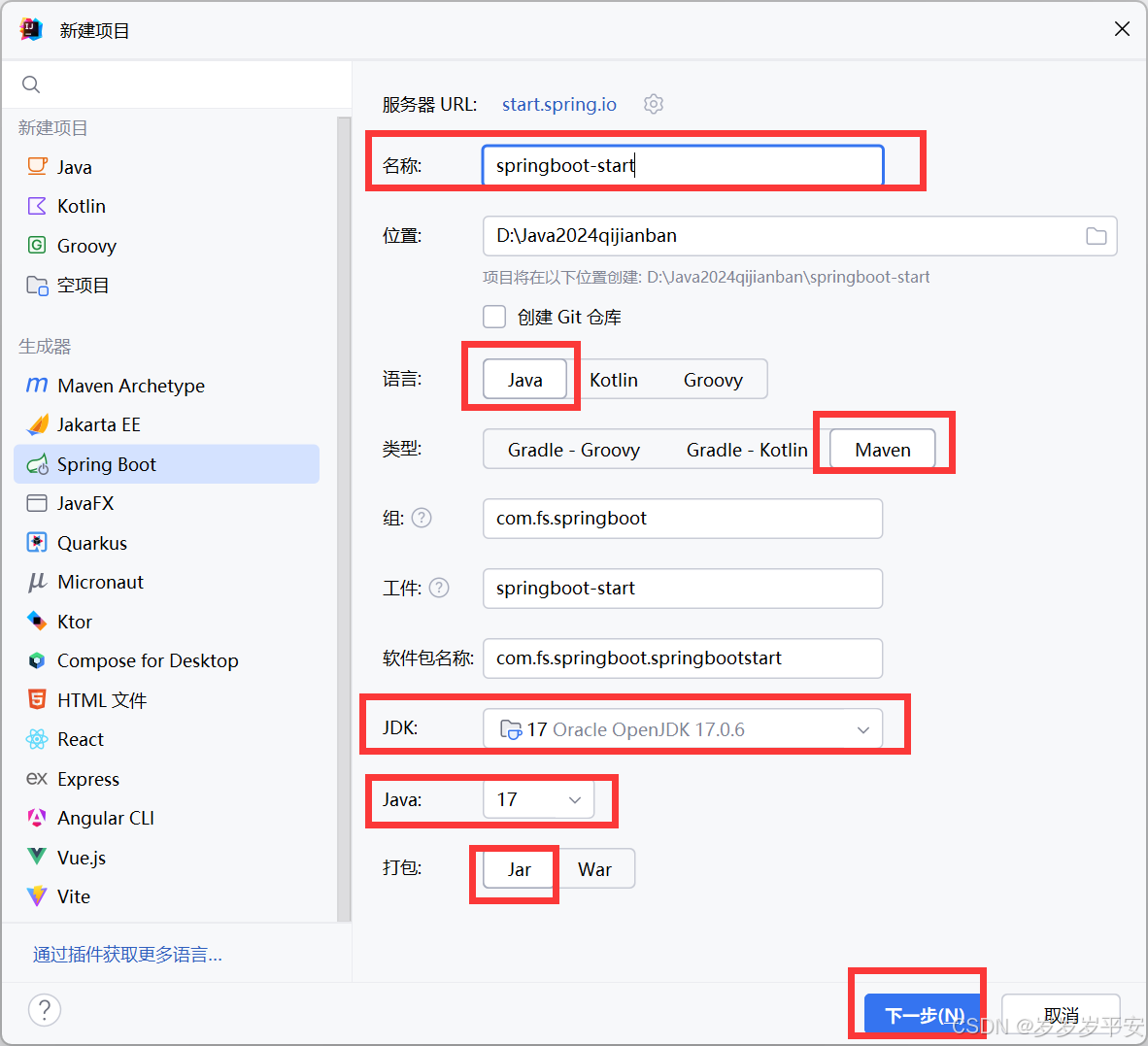Select Kotlin as the language
Screen dimensions: 1148x1046
coord(614,380)
